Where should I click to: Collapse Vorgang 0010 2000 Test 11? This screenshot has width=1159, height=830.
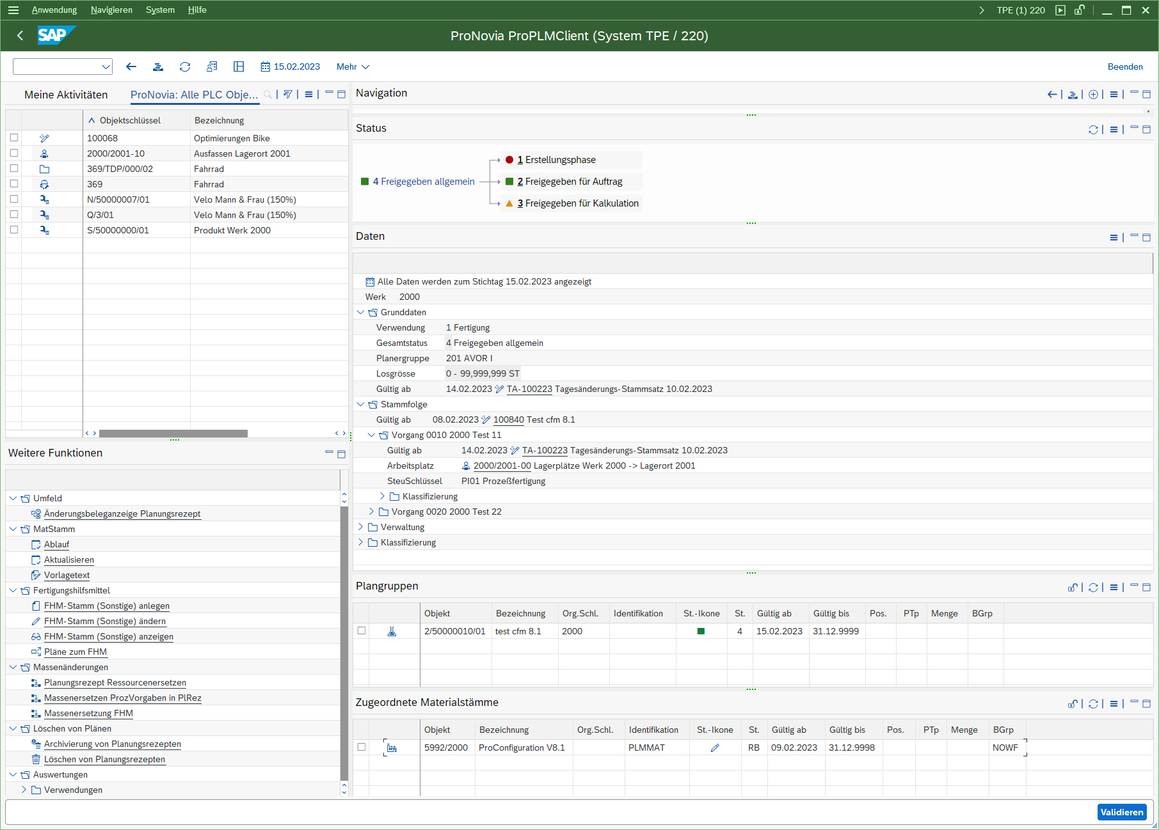372,435
